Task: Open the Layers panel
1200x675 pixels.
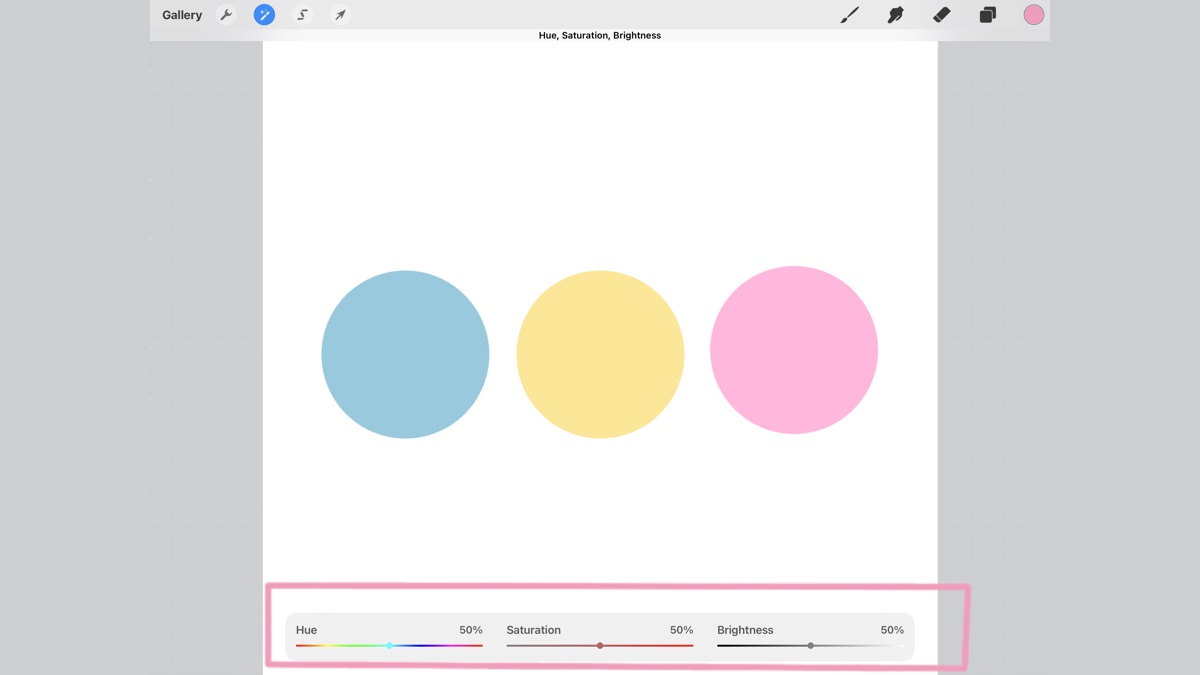Action: click(987, 15)
